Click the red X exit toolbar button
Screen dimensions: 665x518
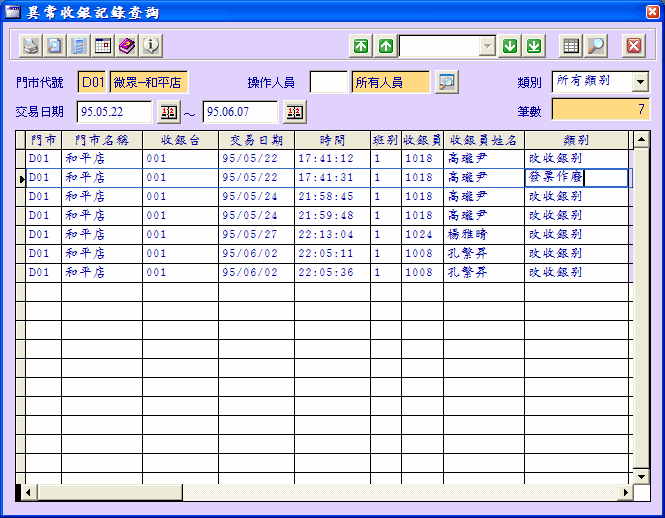click(634, 45)
